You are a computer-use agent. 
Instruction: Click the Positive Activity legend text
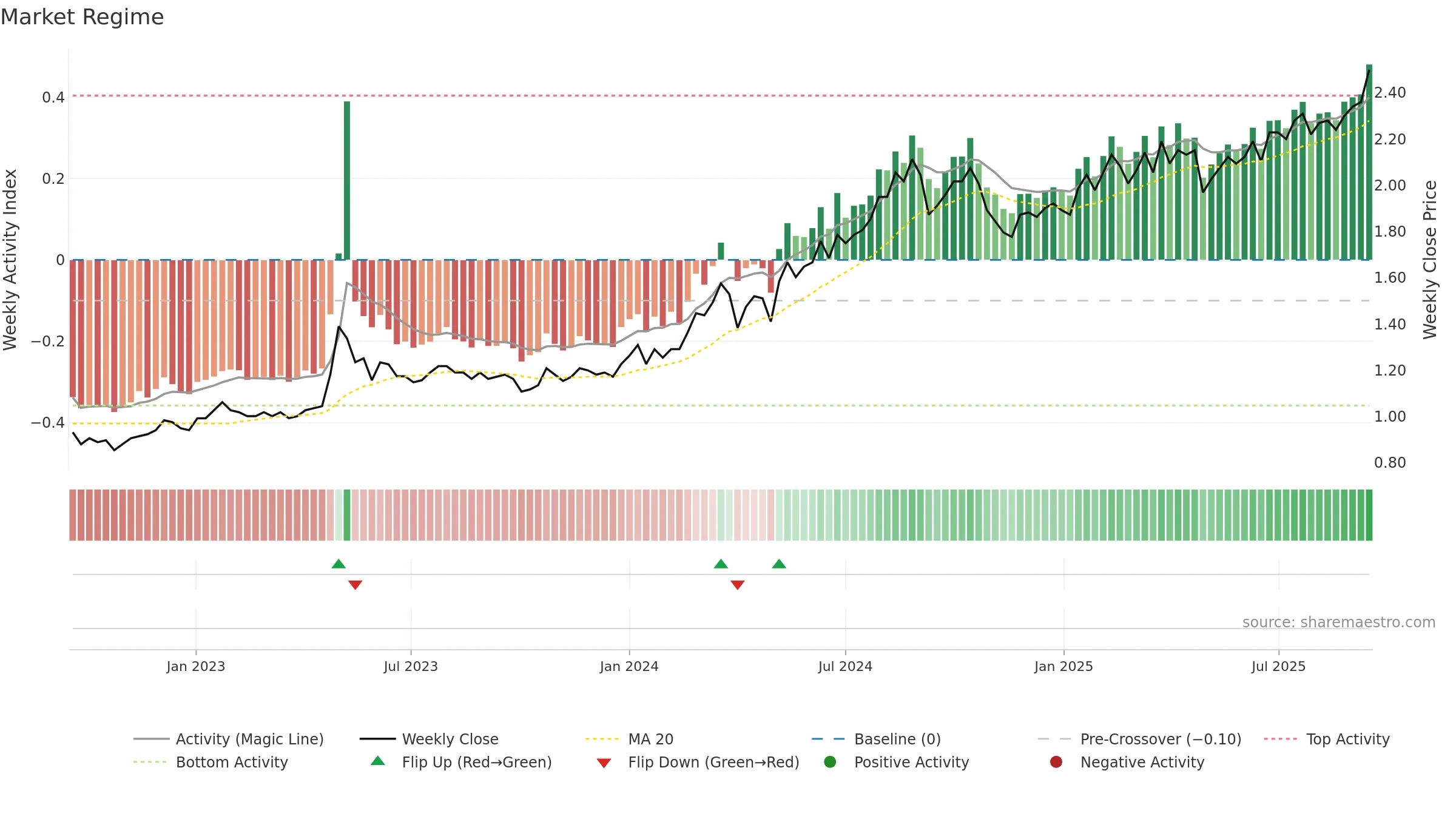(x=912, y=762)
